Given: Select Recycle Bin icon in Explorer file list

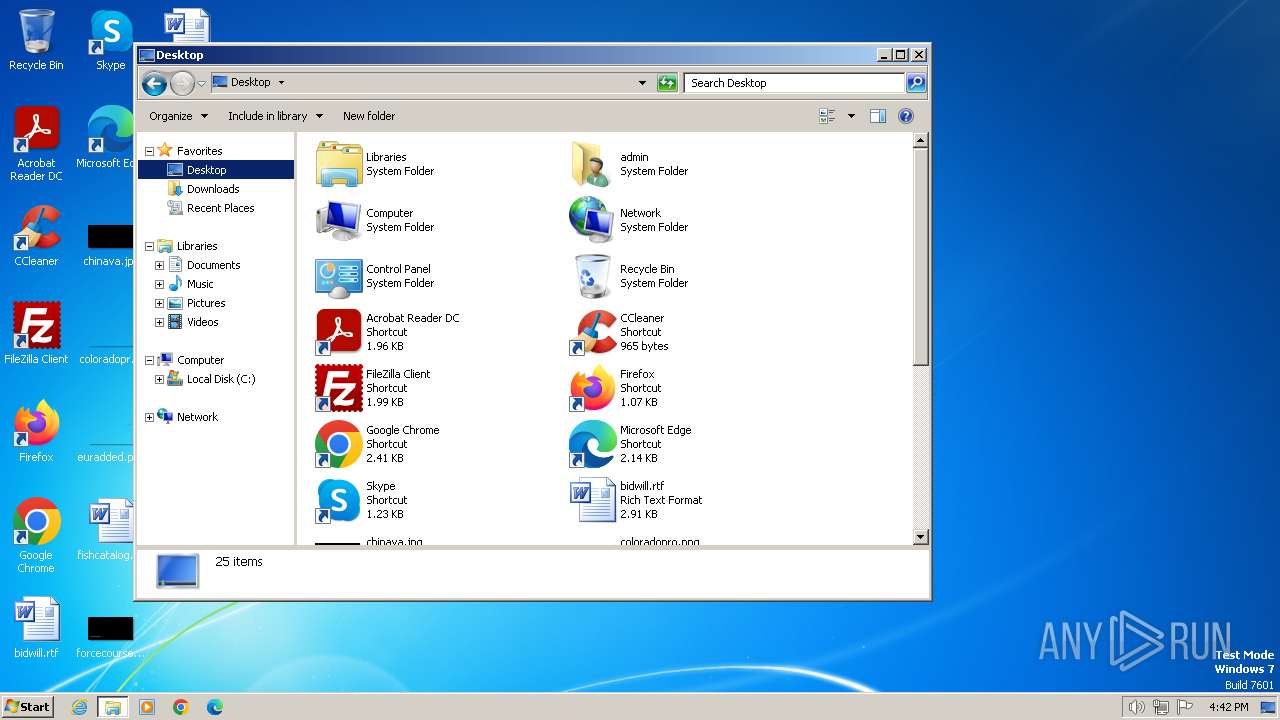Looking at the screenshot, I should (592, 276).
